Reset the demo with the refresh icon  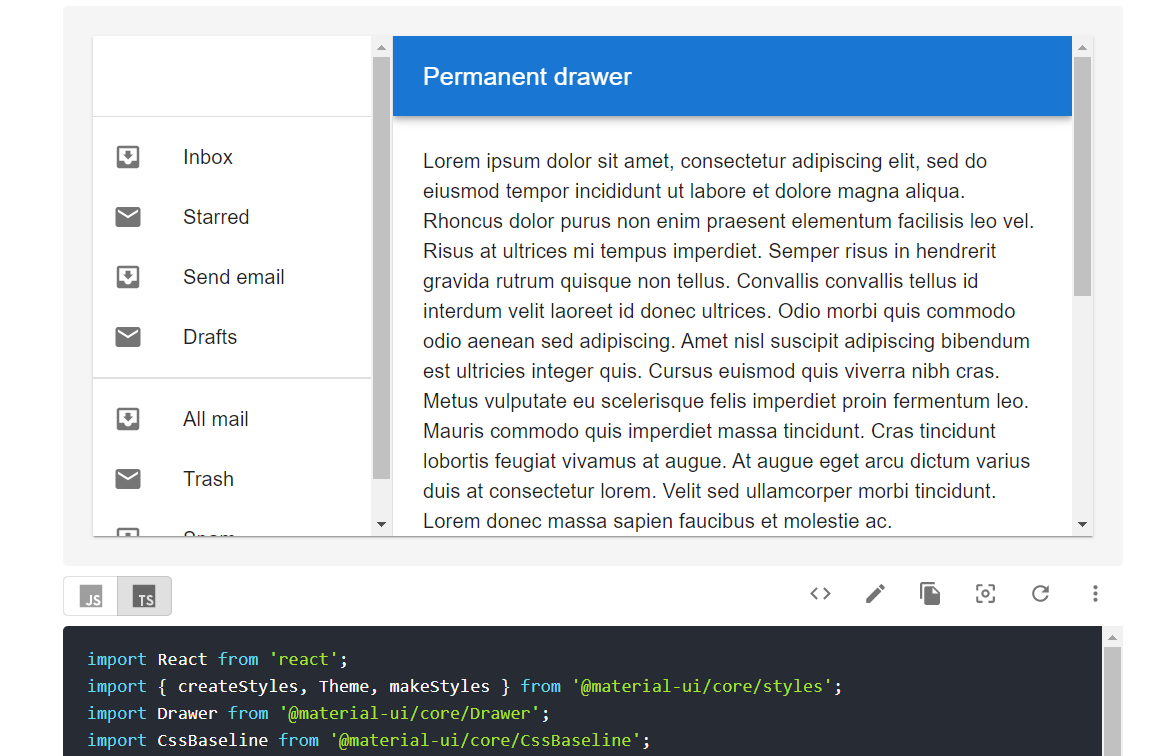tap(1040, 594)
